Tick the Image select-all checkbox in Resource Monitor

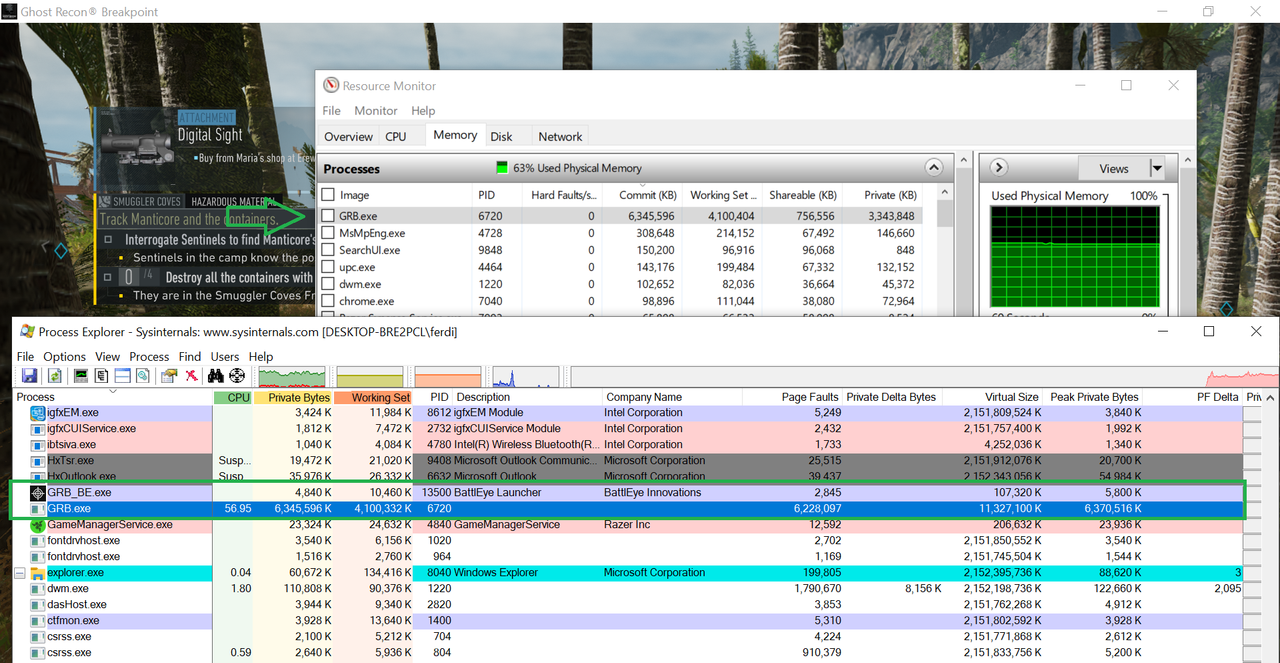(x=328, y=195)
